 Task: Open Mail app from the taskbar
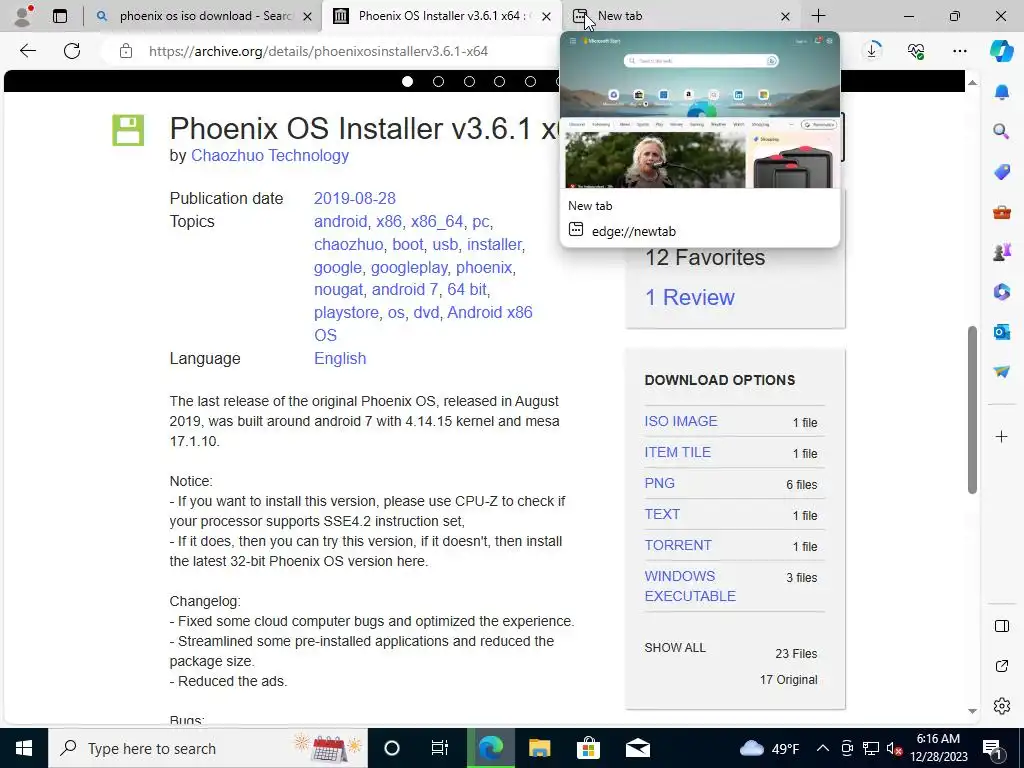coord(638,748)
